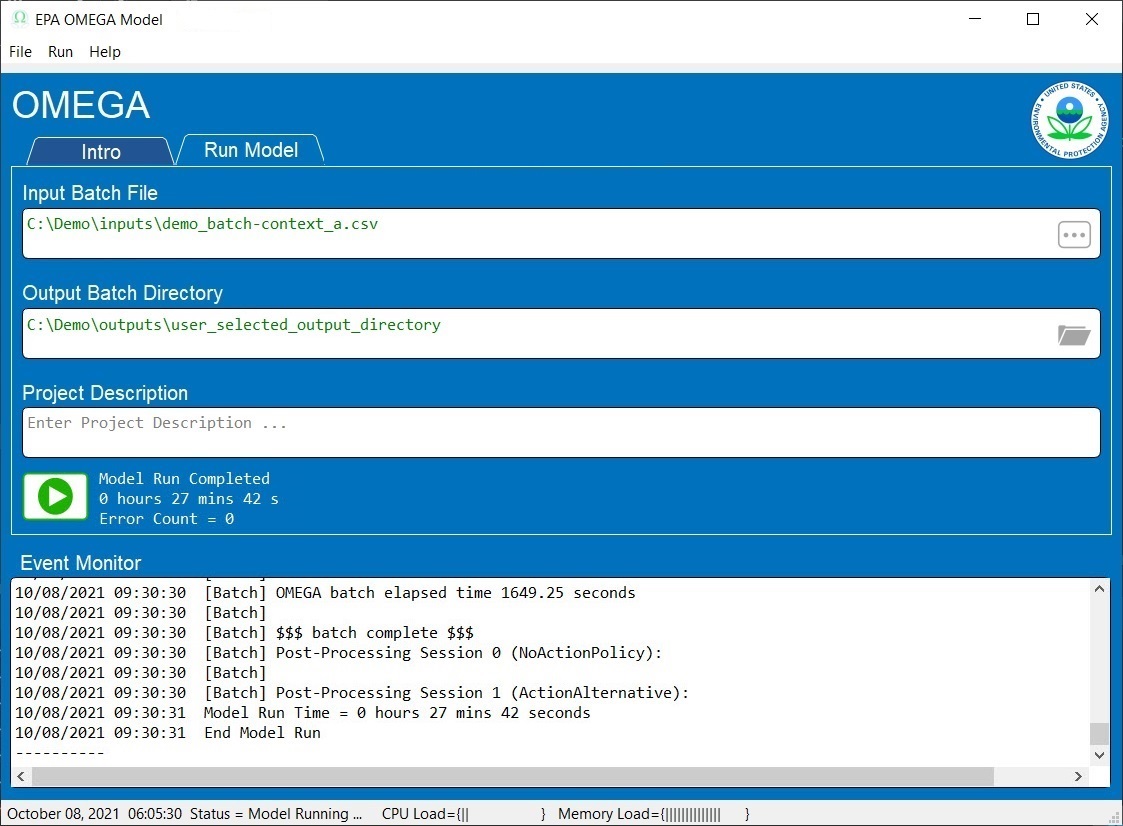Click the Memory Load meter in the status bar
This screenshot has width=1123, height=826.
tap(654, 814)
